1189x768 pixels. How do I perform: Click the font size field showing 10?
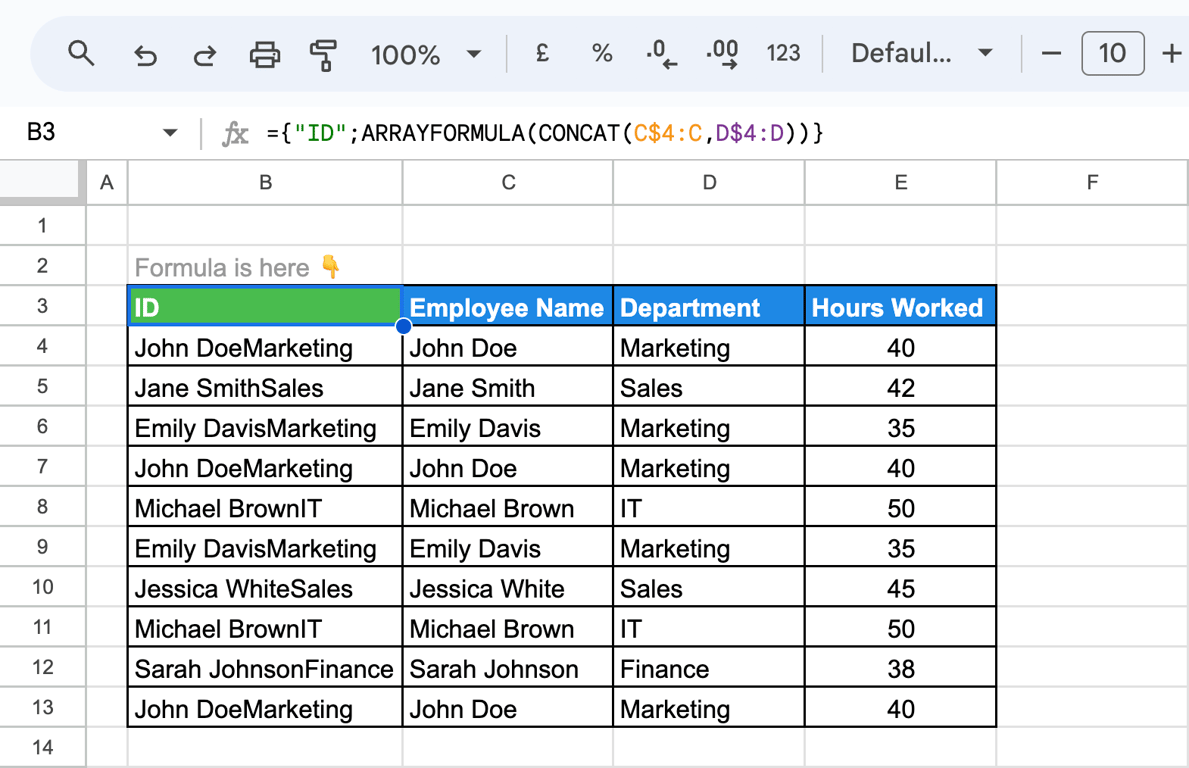[x=1112, y=53]
